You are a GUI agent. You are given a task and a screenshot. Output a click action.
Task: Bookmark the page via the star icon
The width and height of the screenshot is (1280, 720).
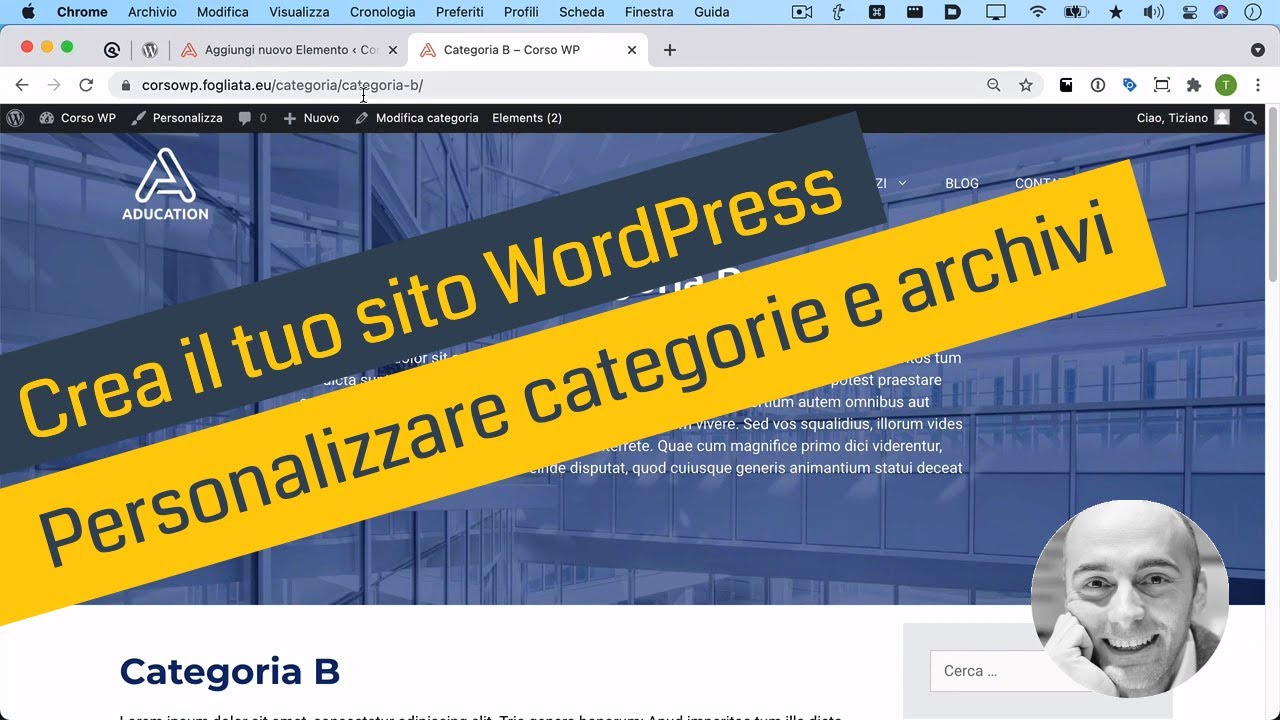pos(1026,85)
